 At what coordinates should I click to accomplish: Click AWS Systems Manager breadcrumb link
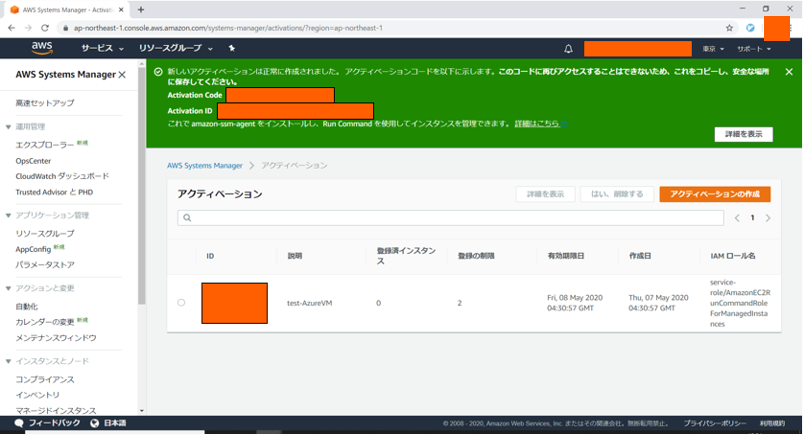coord(205,165)
